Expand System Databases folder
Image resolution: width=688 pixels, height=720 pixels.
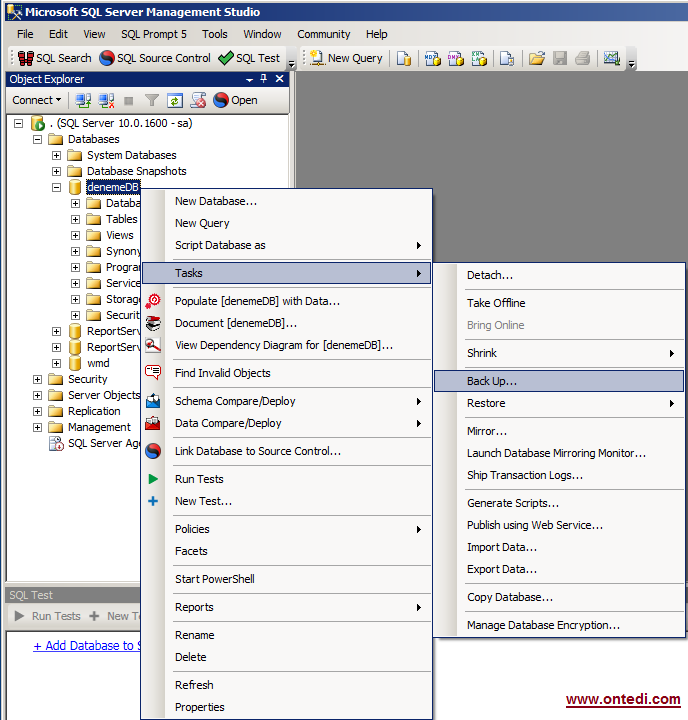[x=56, y=156]
